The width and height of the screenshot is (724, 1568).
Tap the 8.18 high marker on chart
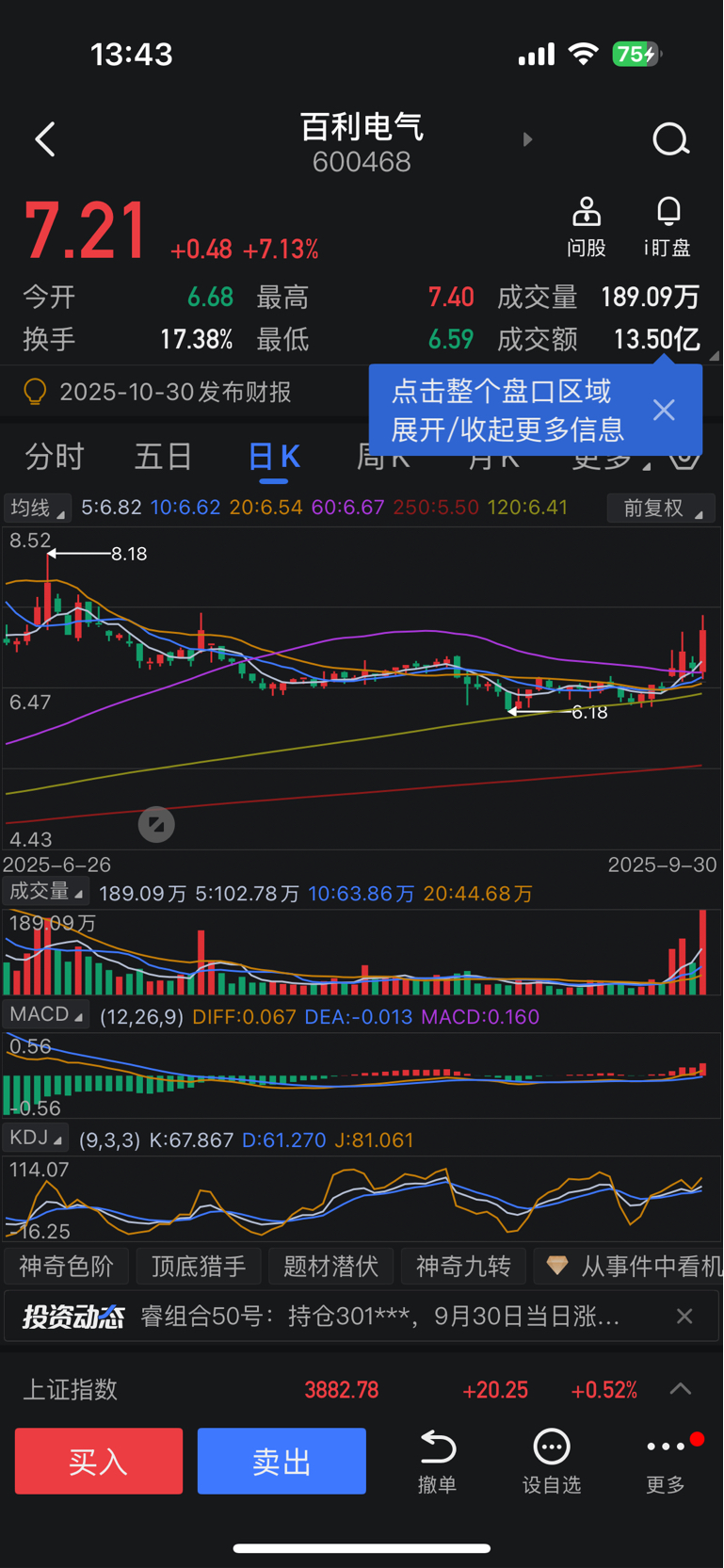coord(129,554)
